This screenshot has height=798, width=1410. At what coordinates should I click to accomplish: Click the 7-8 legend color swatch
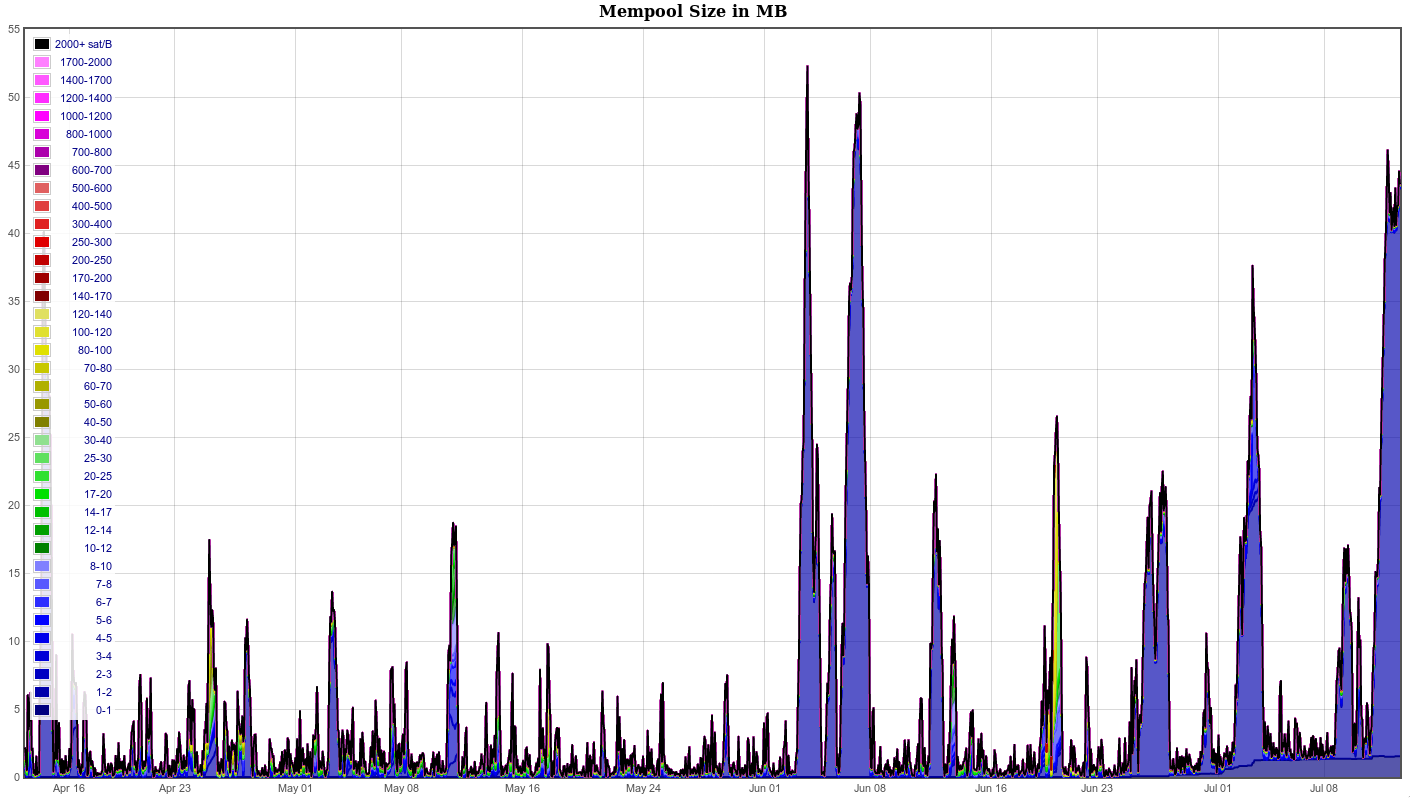pyautogui.click(x=42, y=584)
